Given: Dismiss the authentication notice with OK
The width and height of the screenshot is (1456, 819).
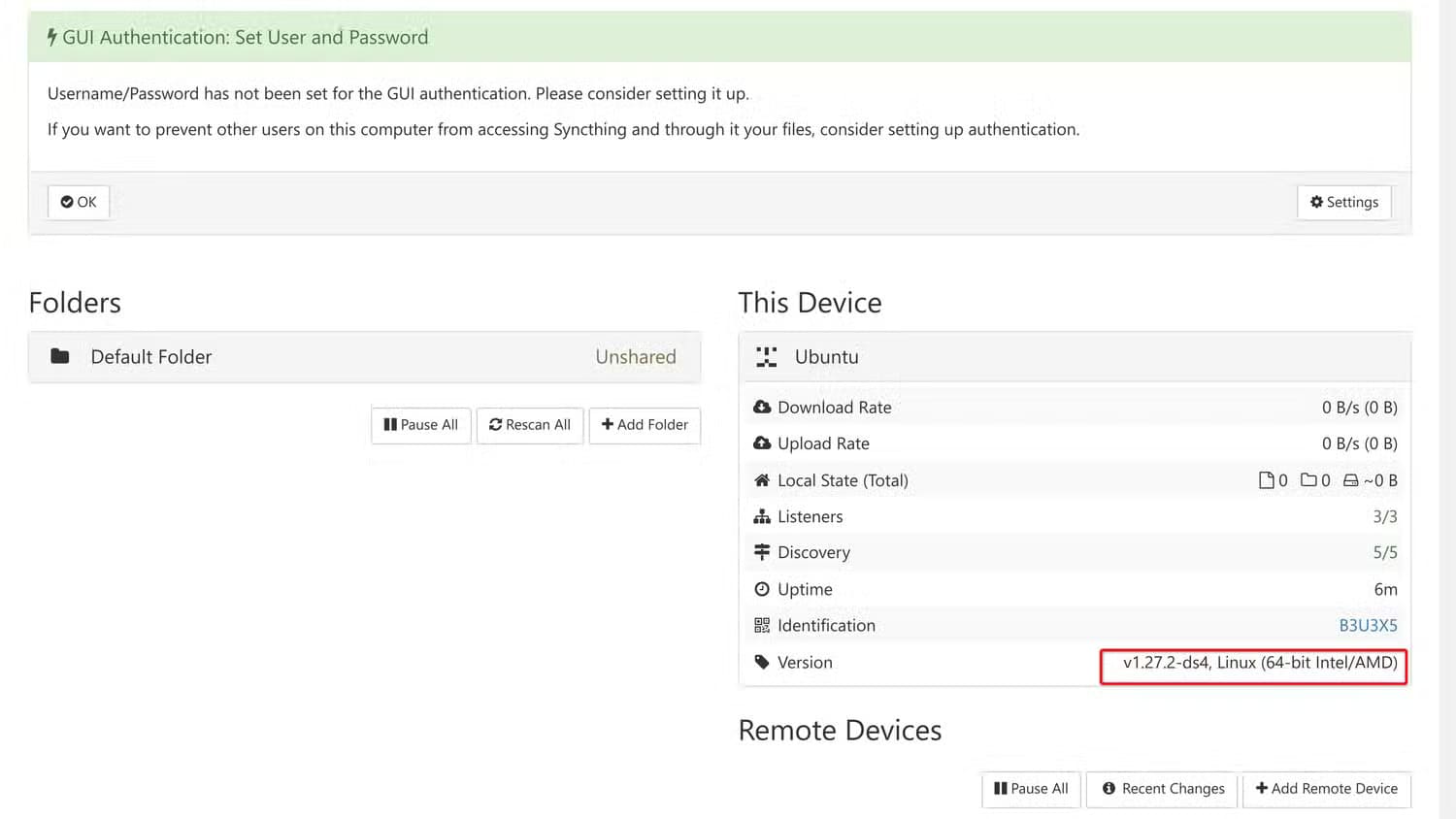Looking at the screenshot, I should point(79,202).
